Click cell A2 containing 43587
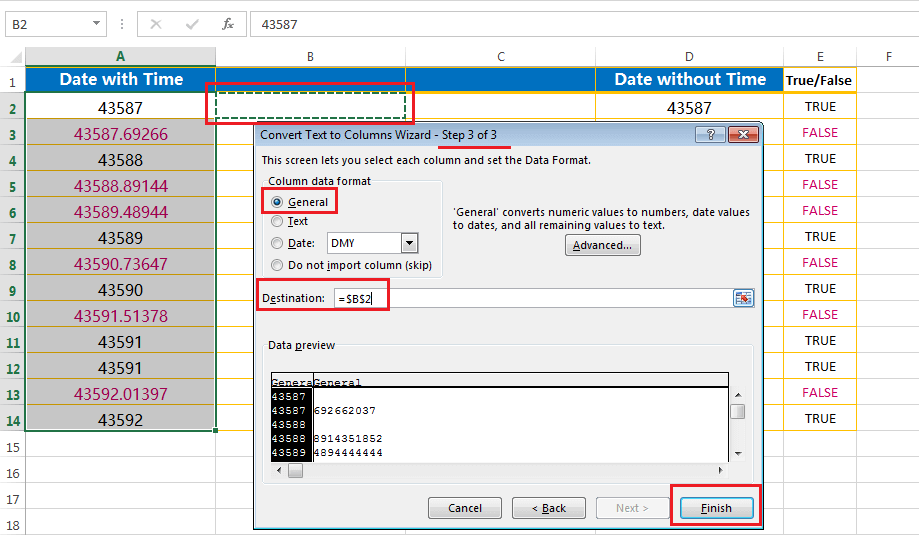 pyautogui.click(x=121, y=108)
